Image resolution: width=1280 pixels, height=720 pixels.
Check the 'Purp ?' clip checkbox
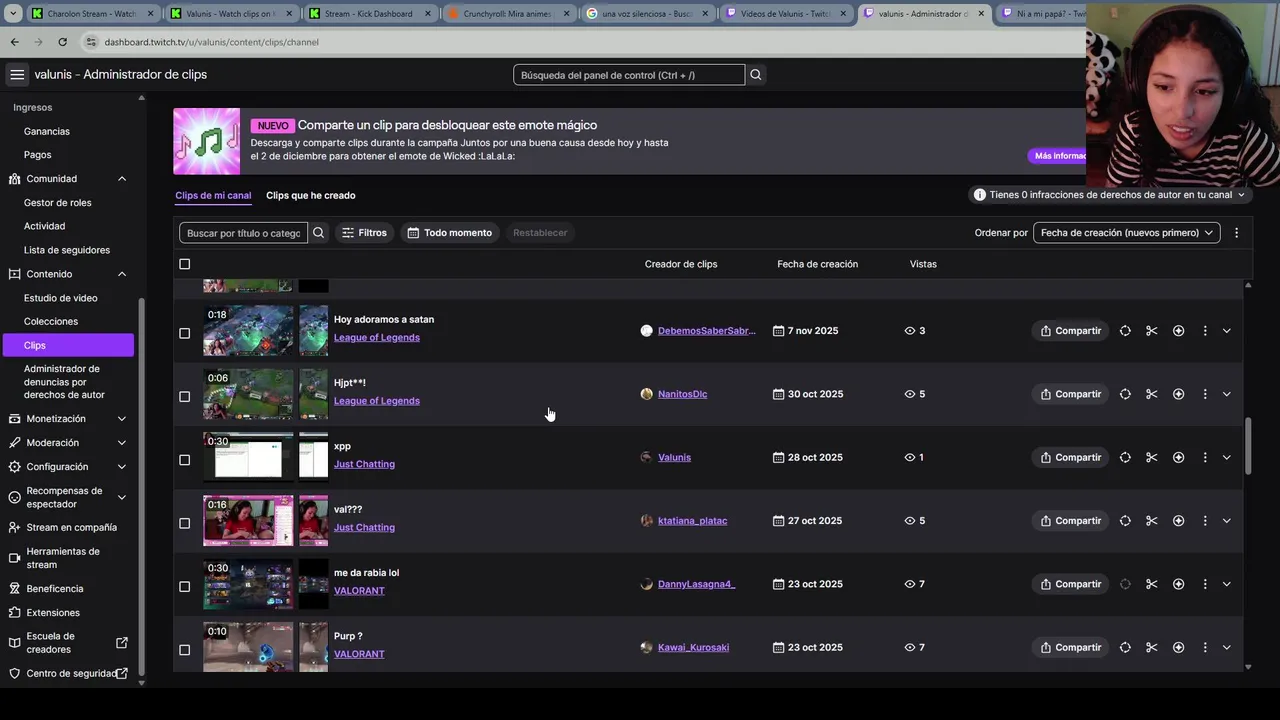click(184, 650)
